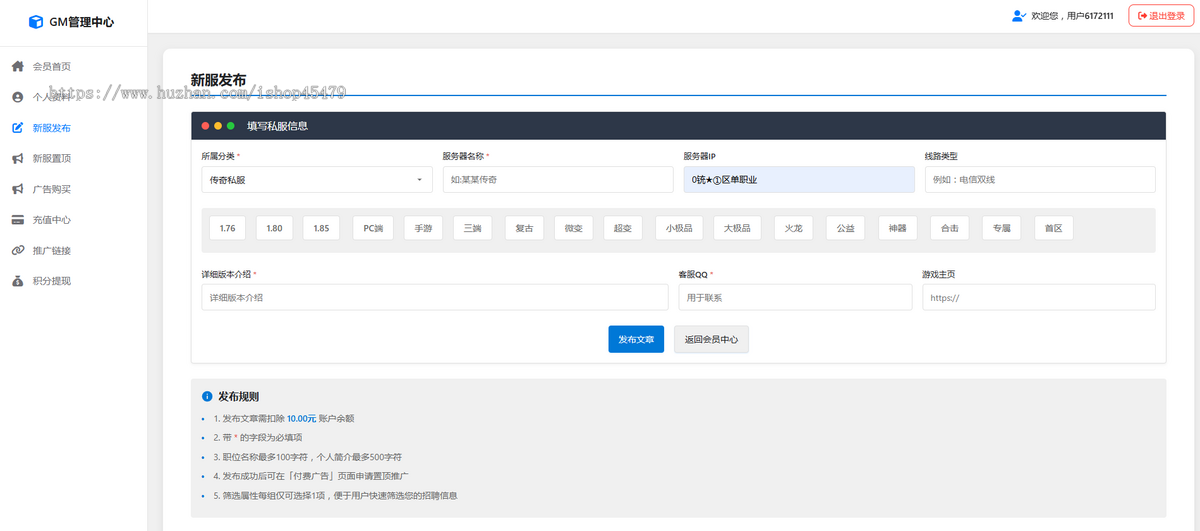The width and height of the screenshot is (1200, 531).
Task: Focus the 线路类型 input field
Action: click(x=1040, y=179)
